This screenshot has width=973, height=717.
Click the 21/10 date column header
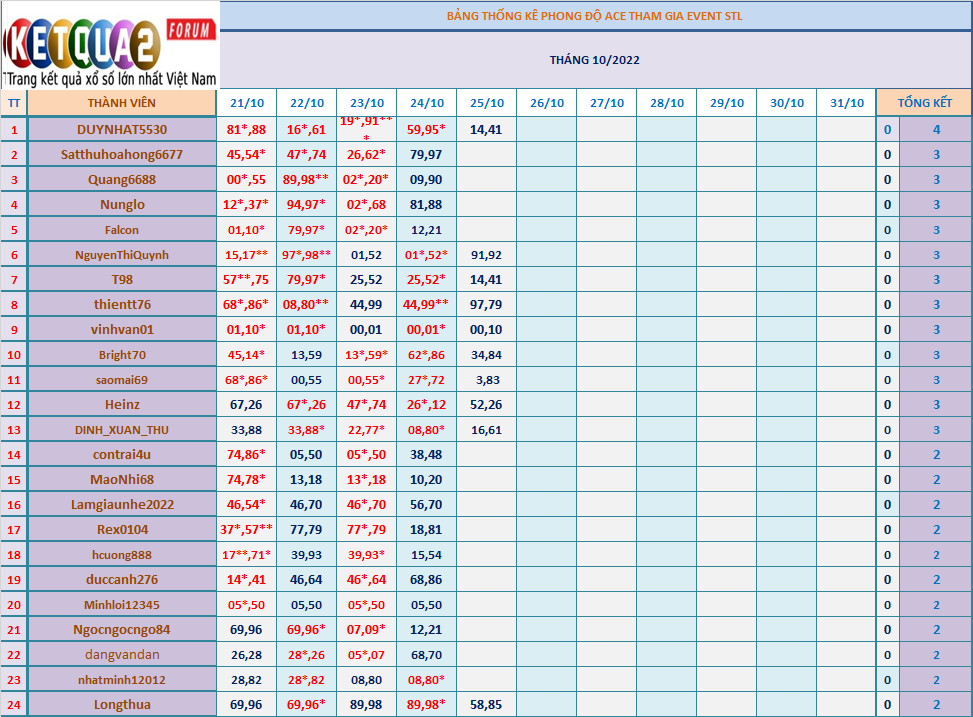[x=247, y=103]
